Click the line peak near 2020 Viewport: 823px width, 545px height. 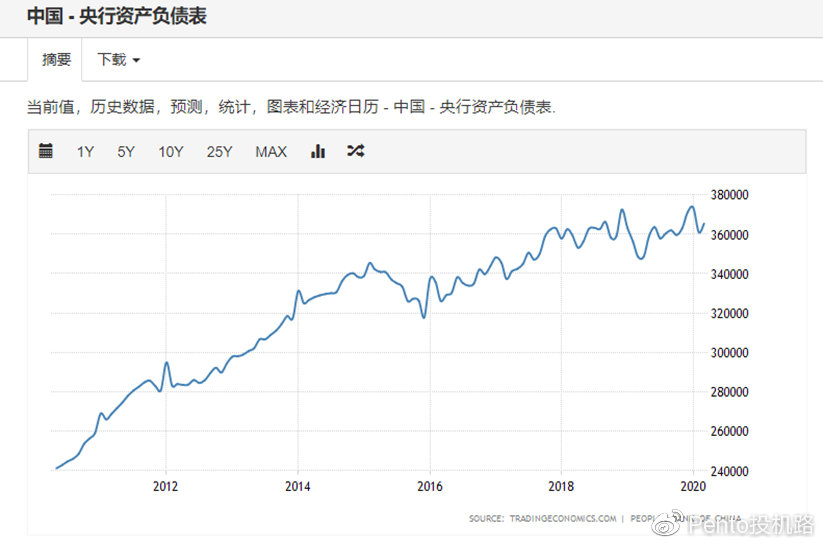click(692, 207)
